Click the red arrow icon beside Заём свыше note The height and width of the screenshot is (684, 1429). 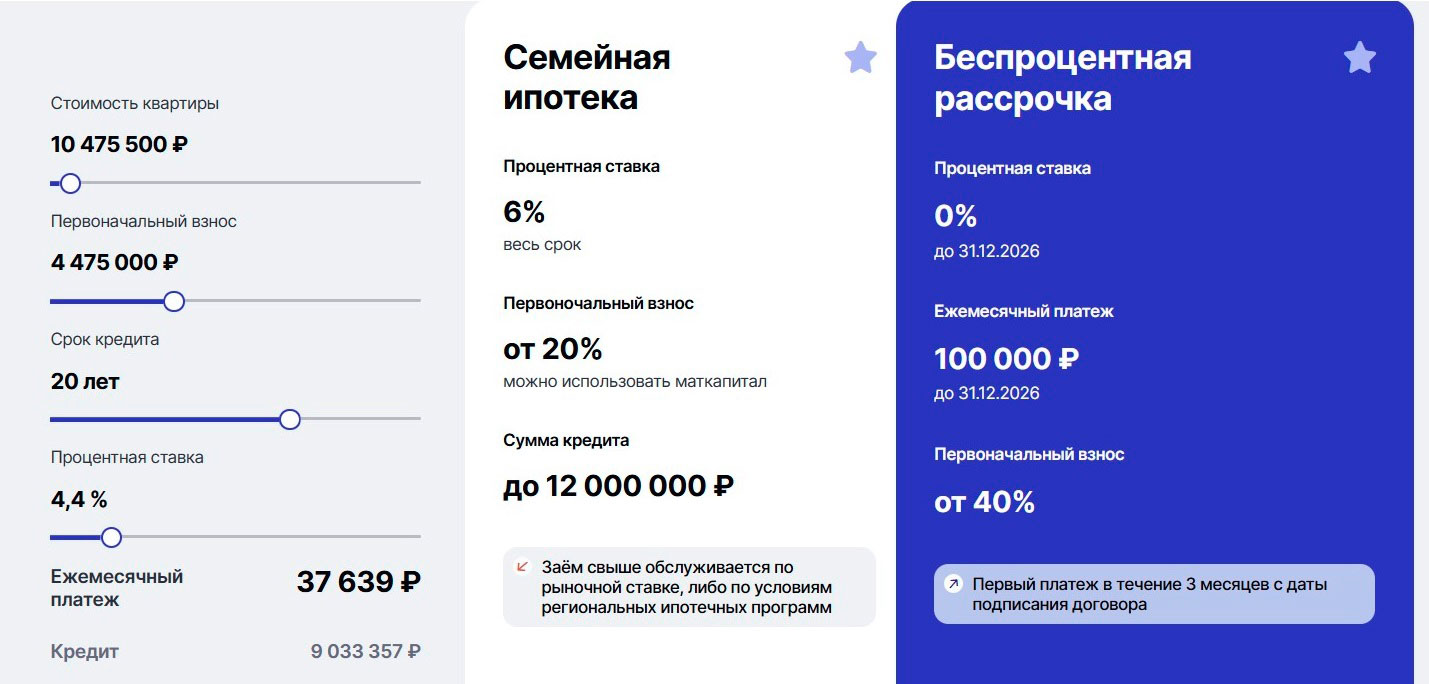click(521, 567)
